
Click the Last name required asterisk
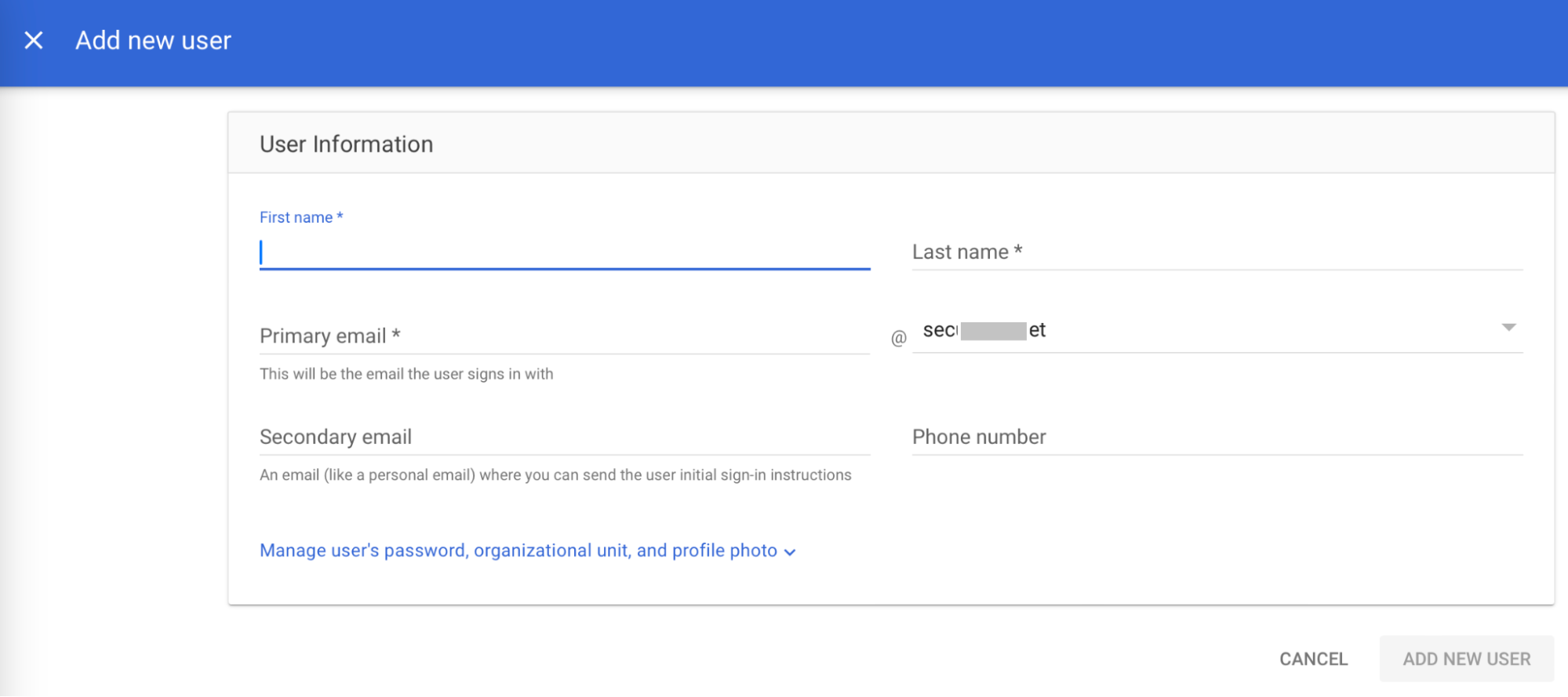coord(1018,250)
